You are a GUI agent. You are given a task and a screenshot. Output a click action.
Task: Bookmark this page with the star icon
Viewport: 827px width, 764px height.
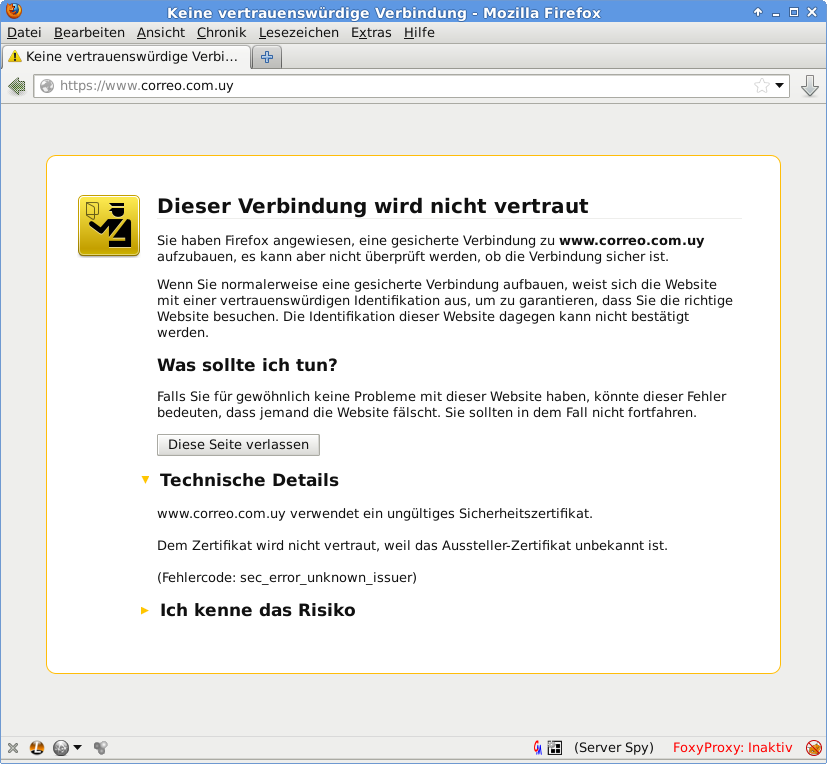tap(762, 86)
